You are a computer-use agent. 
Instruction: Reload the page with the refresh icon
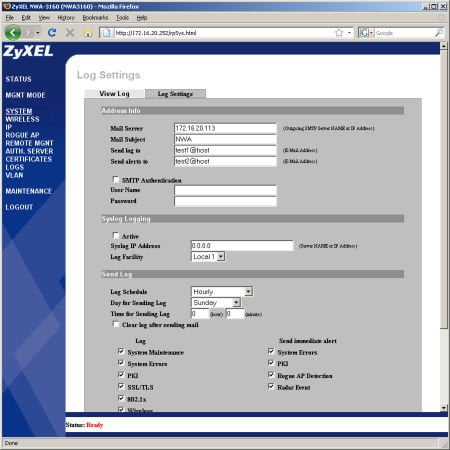pyautogui.click(x=52, y=33)
